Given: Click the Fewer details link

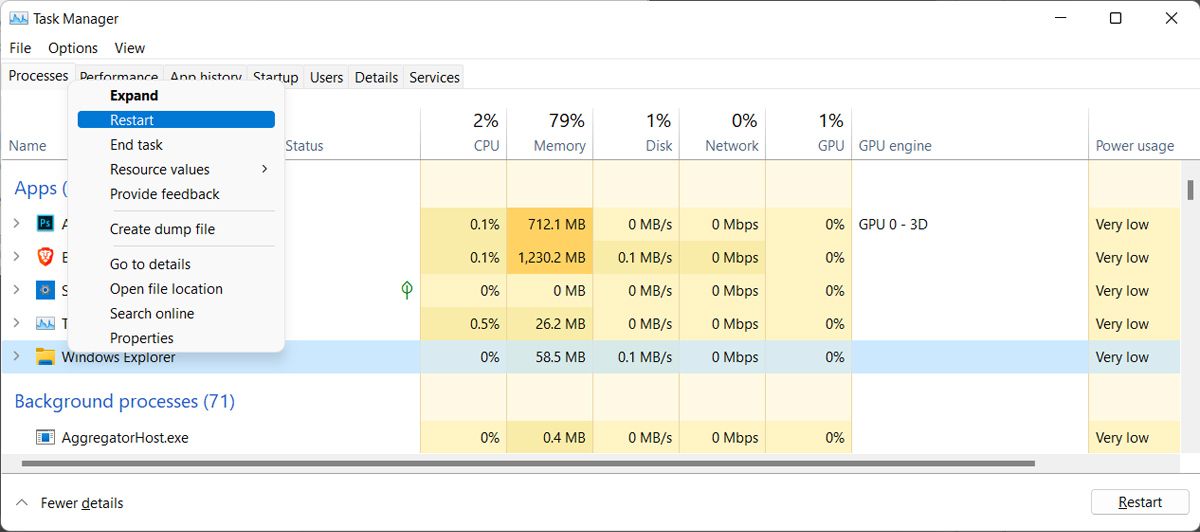Looking at the screenshot, I should pos(82,503).
